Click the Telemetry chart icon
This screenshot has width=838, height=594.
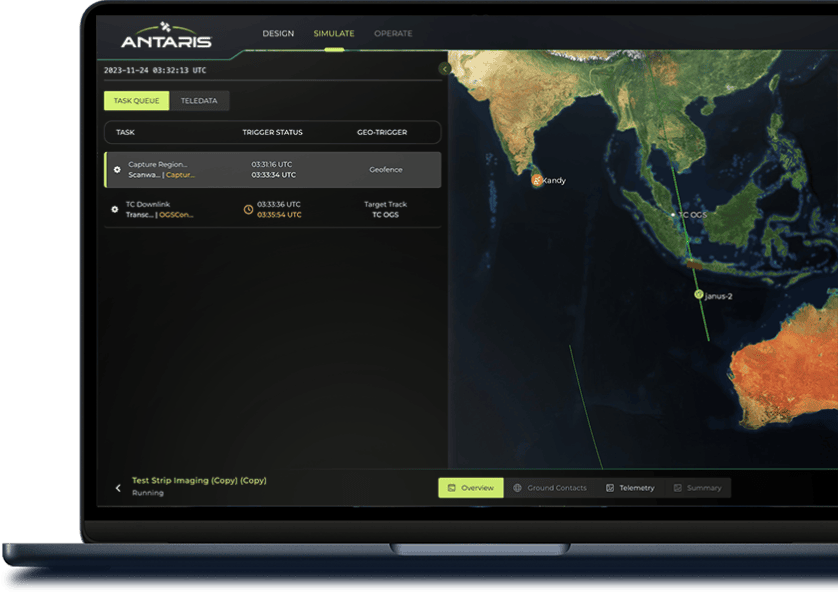pyautogui.click(x=610, y=488)
